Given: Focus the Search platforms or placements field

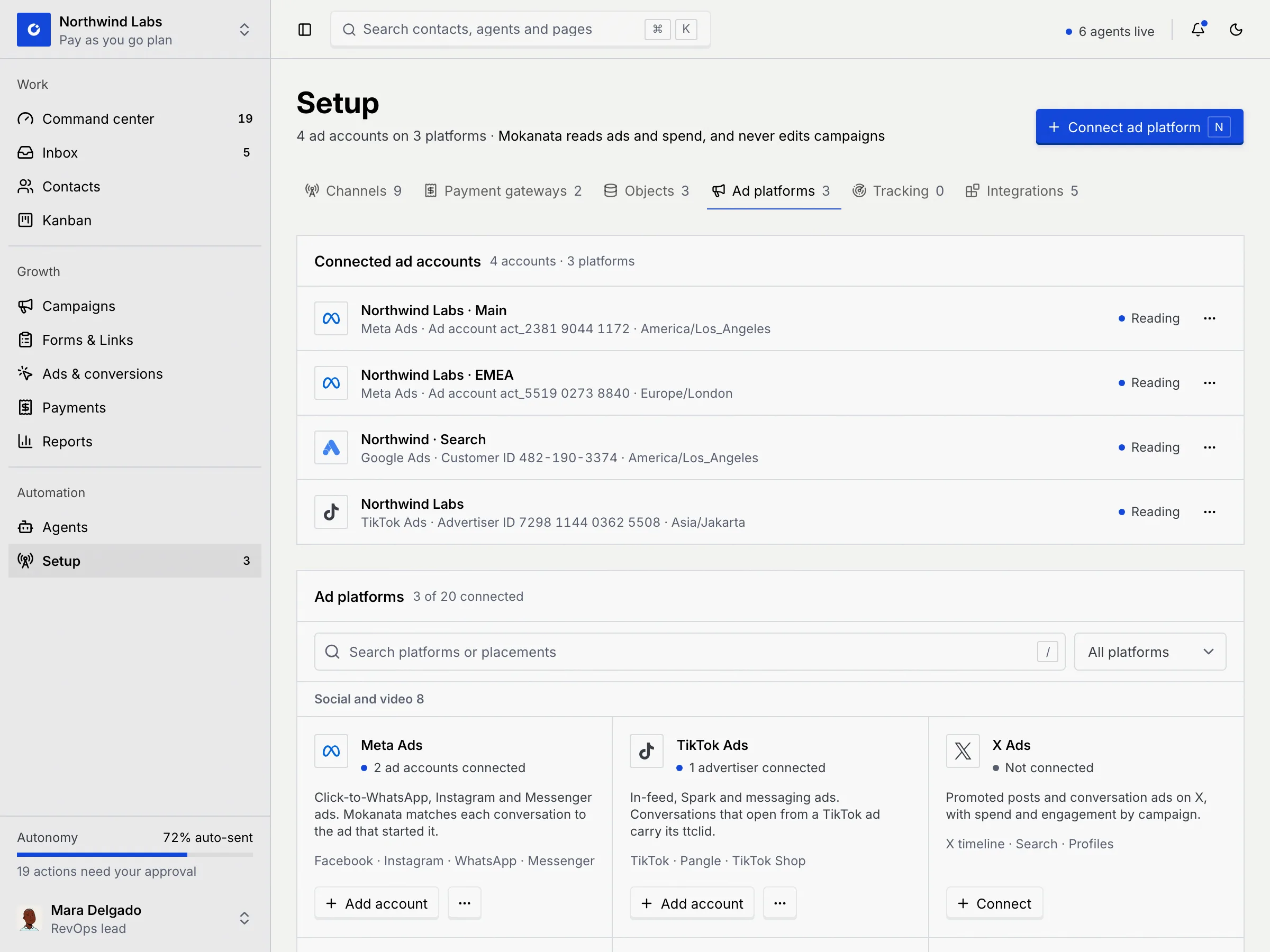Looking at the screenshot, I should click(690, 652).
